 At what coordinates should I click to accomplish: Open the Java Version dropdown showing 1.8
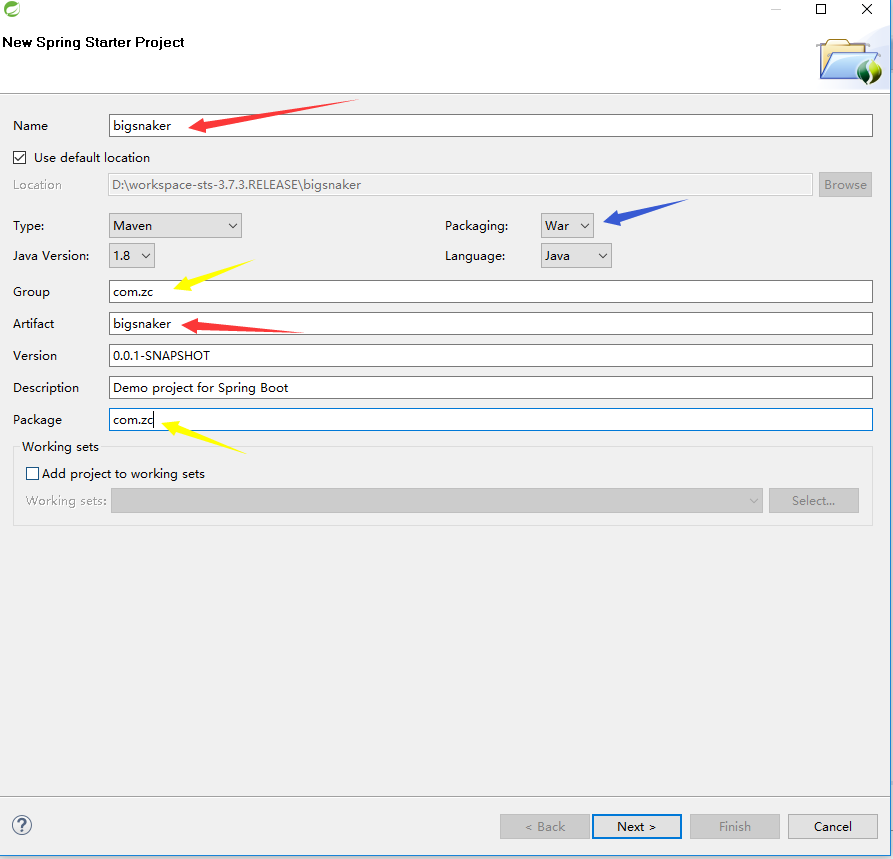coord(132,256)
